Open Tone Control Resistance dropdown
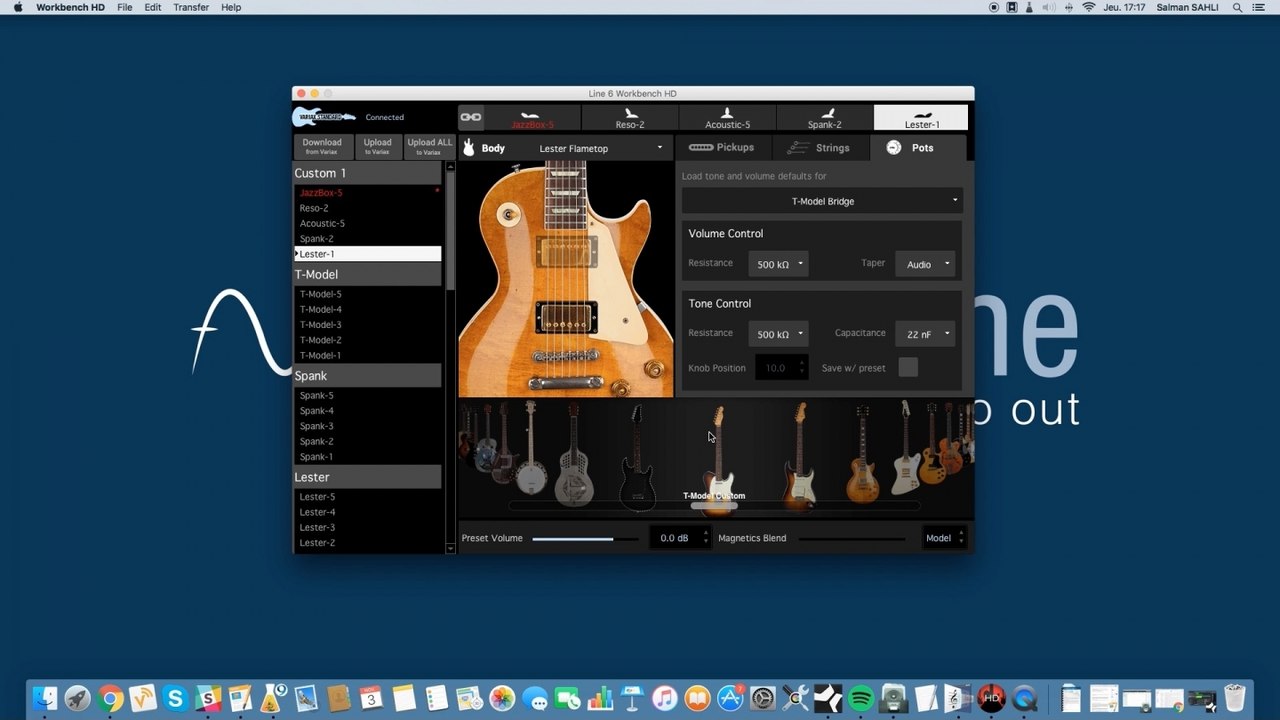Image resolution: width=1280 pixels, height=720 pixels. 778,334
